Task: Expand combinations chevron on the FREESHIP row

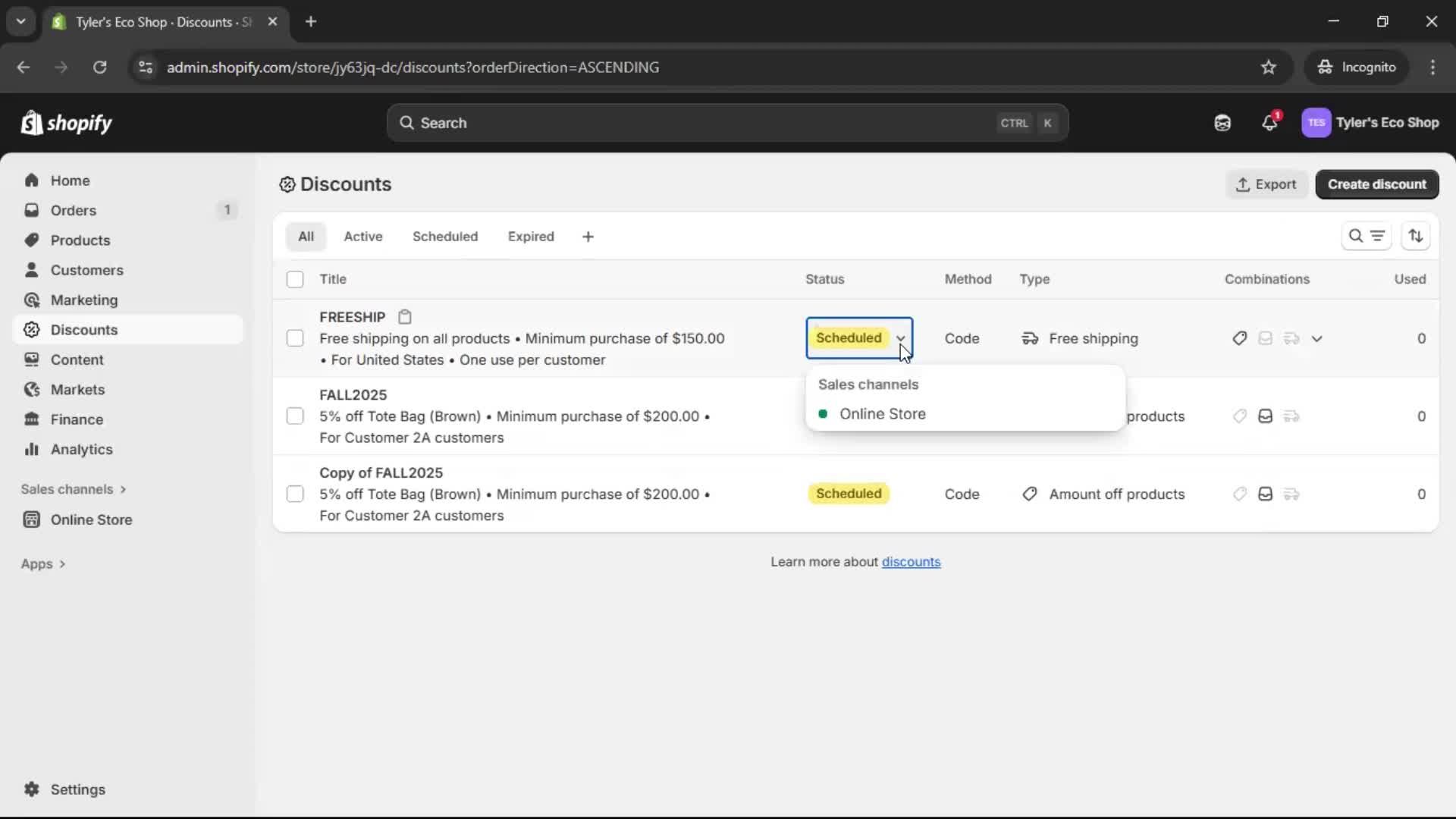Action: click(1317, 338)
